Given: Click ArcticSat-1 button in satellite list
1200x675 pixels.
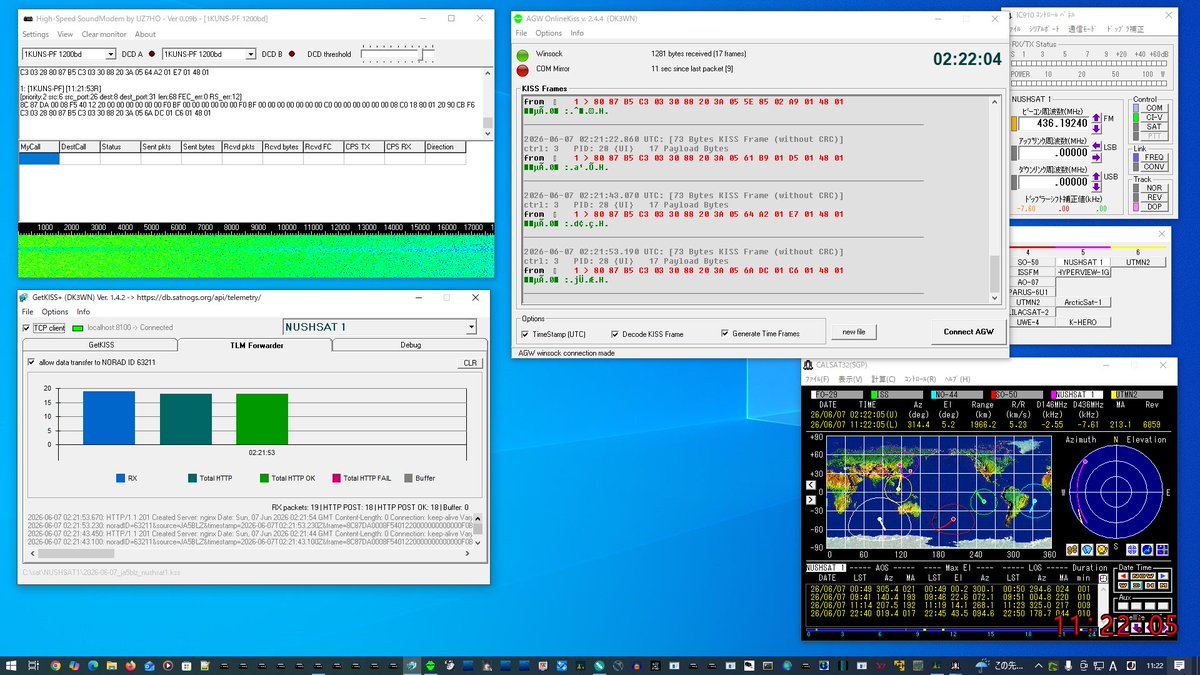Looking at the screenshot, I should click(1084, 302).
